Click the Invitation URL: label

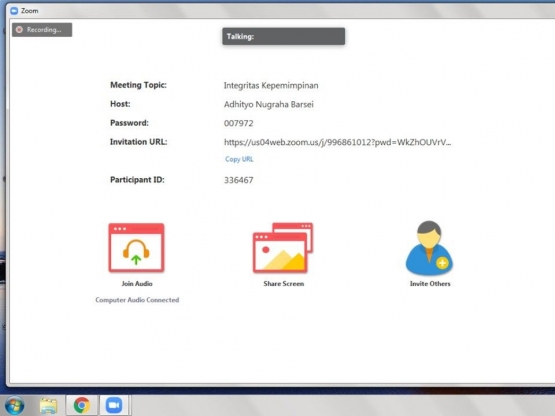point(139,142)
